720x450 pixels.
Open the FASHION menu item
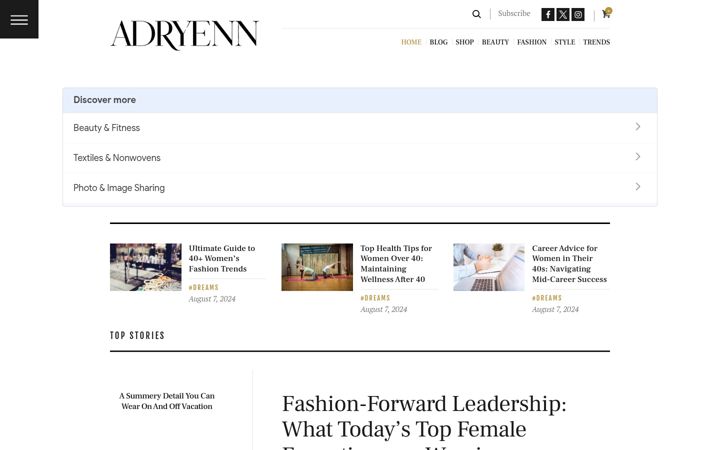(x=532, y=42)
